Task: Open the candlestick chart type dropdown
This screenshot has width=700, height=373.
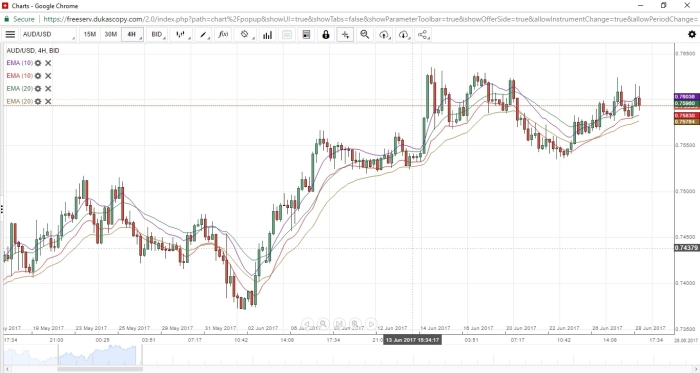Action: 181,34
